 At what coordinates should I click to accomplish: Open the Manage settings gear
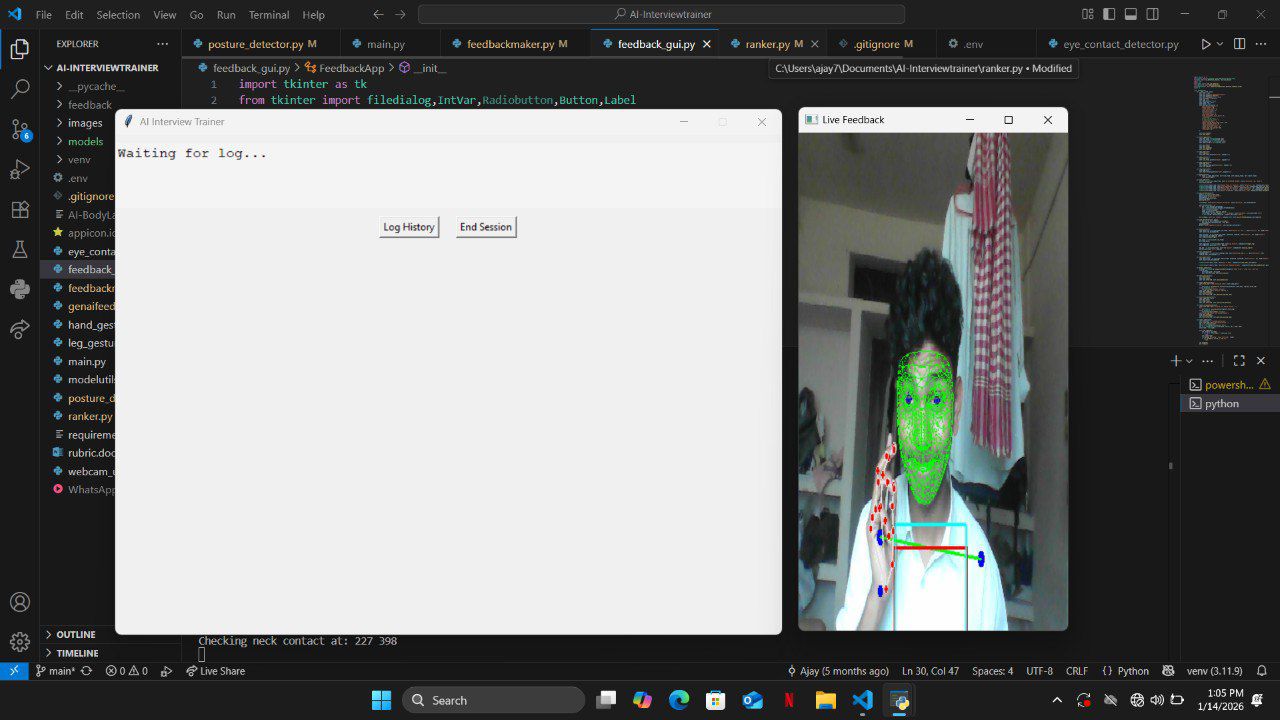tap(20, 641)
